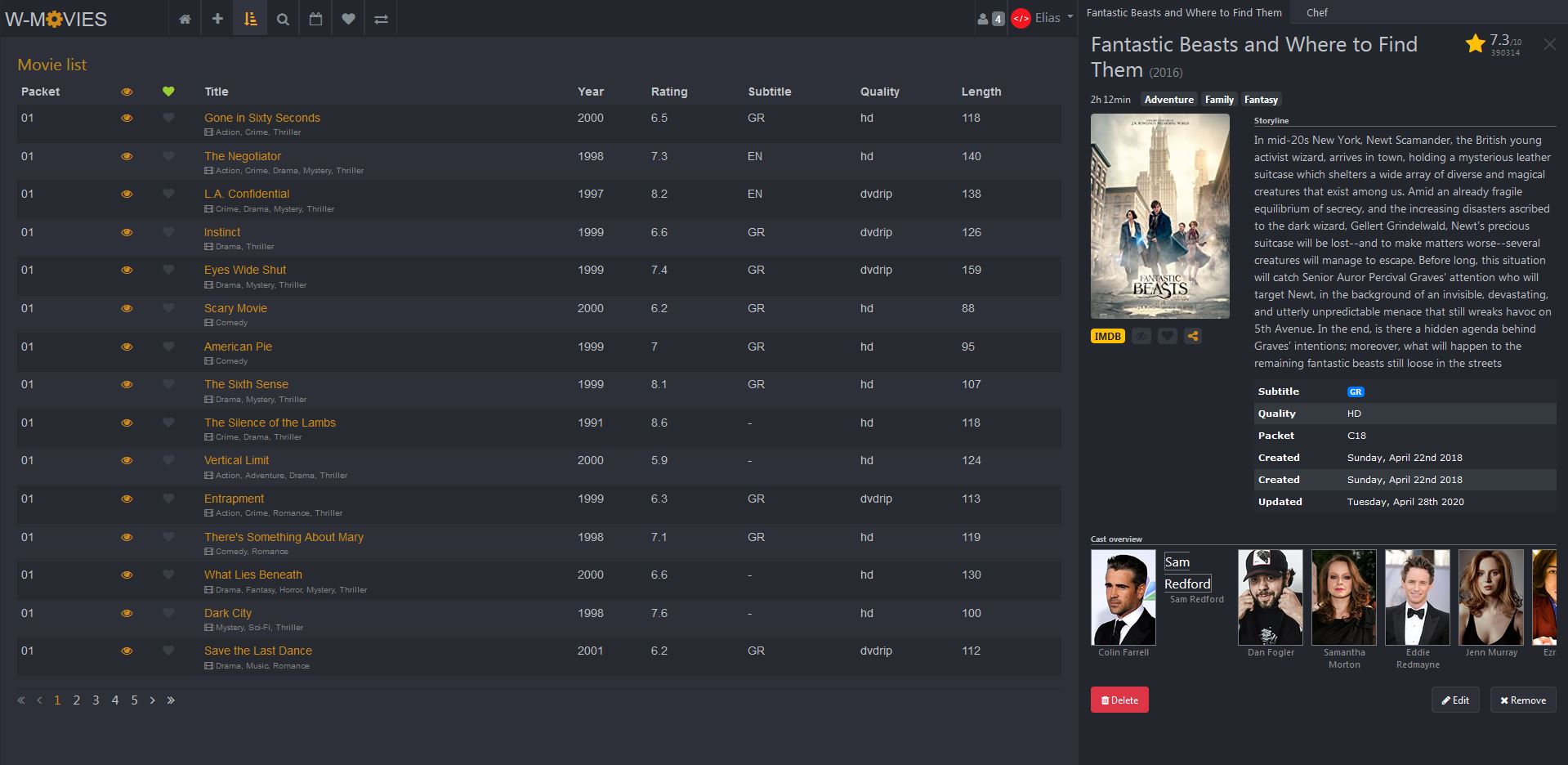Open the Fantastic Beasts poster image

point(1160,216)
